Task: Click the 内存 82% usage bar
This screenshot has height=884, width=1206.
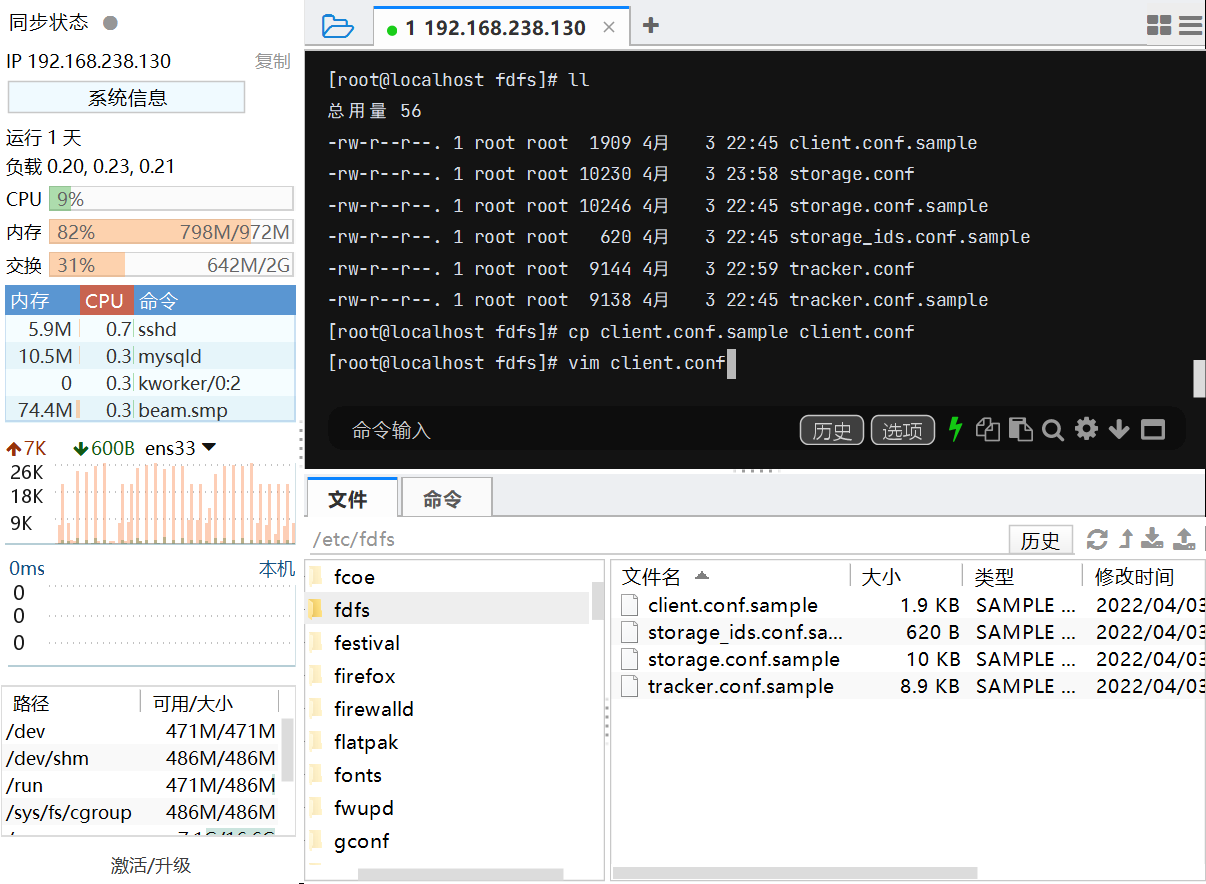Action: click(x=171, y=232)
